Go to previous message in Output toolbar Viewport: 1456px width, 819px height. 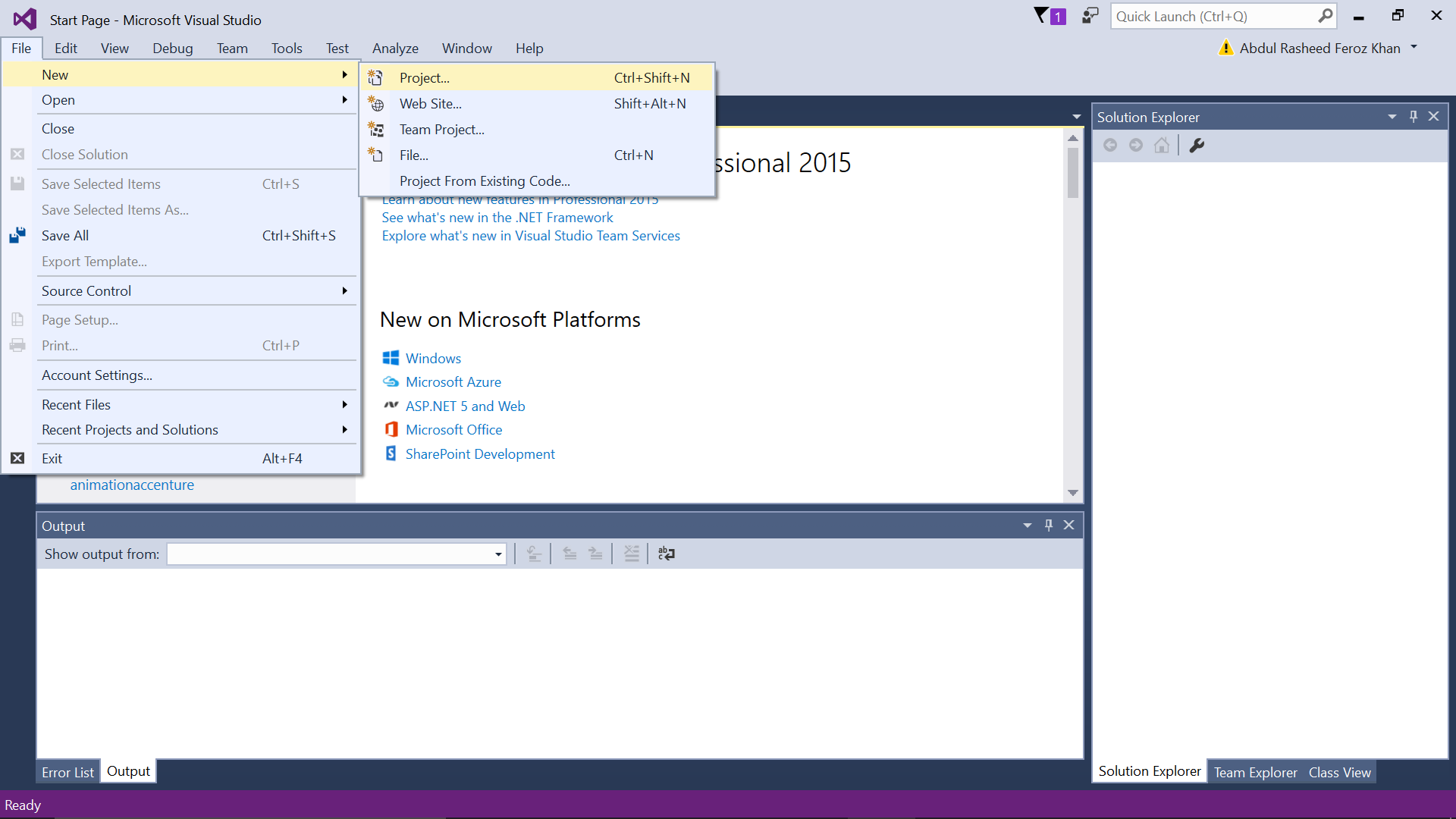[570, 554]
